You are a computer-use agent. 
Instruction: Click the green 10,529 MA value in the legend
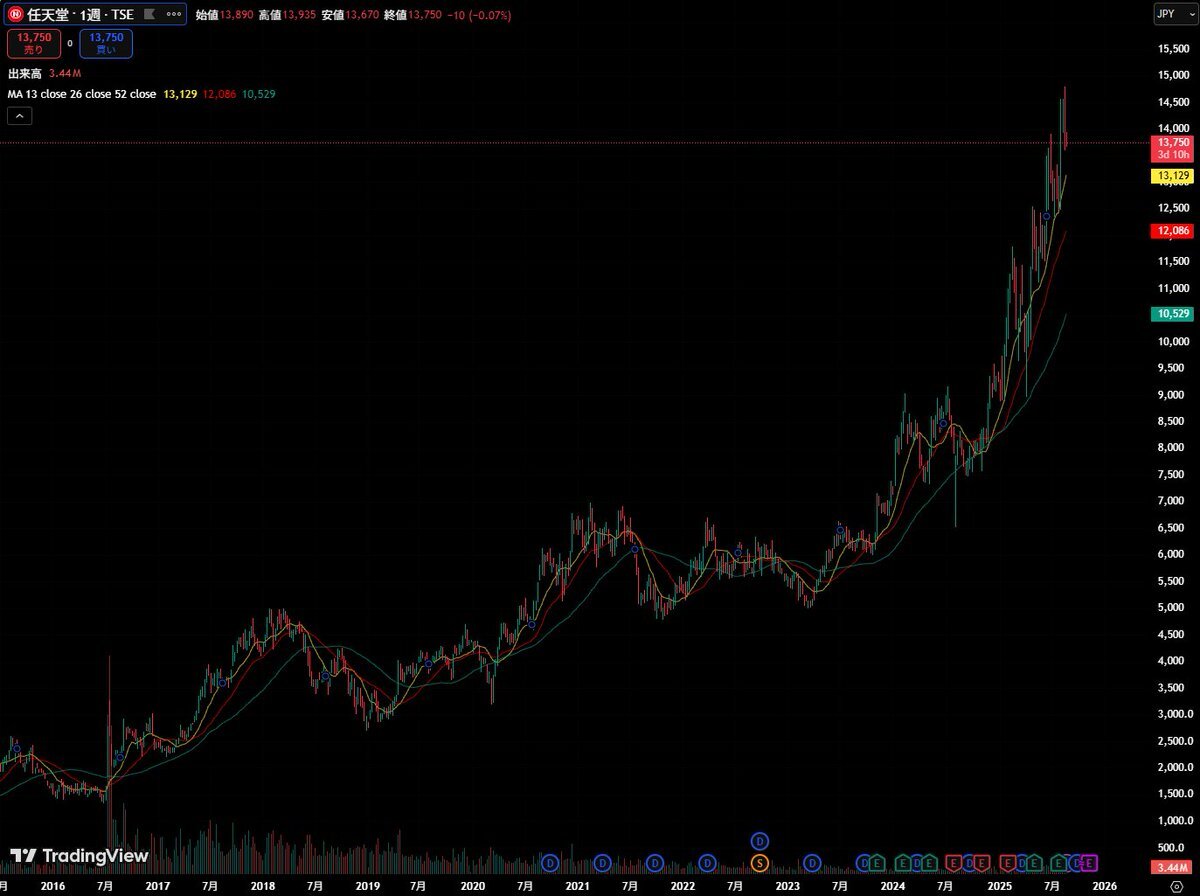click(x=258, y=94)
